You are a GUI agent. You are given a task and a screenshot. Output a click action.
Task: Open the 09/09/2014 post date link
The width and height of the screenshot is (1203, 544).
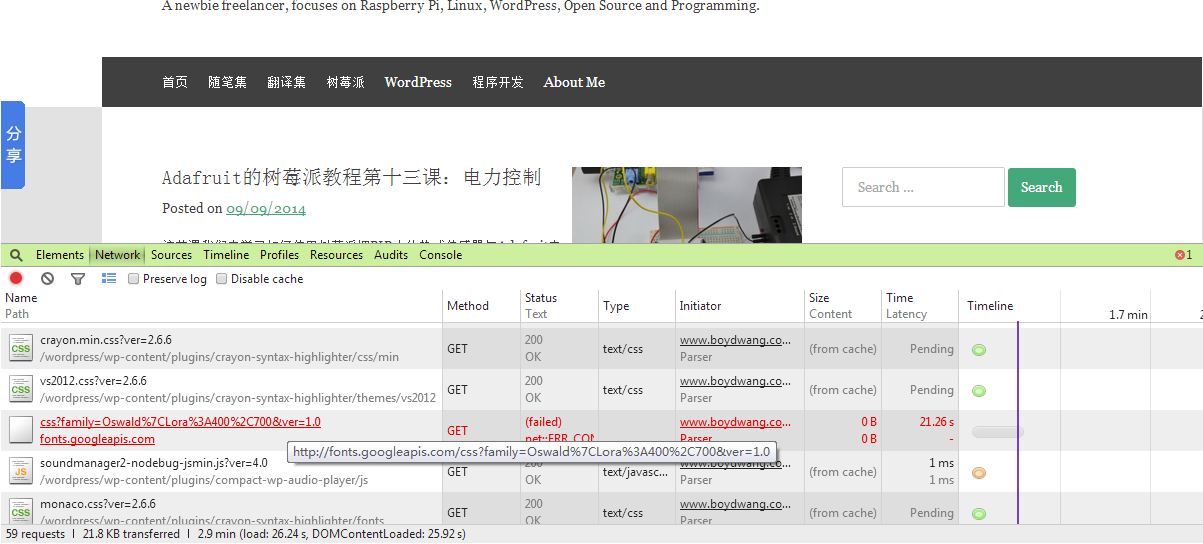tap(266, 209)
